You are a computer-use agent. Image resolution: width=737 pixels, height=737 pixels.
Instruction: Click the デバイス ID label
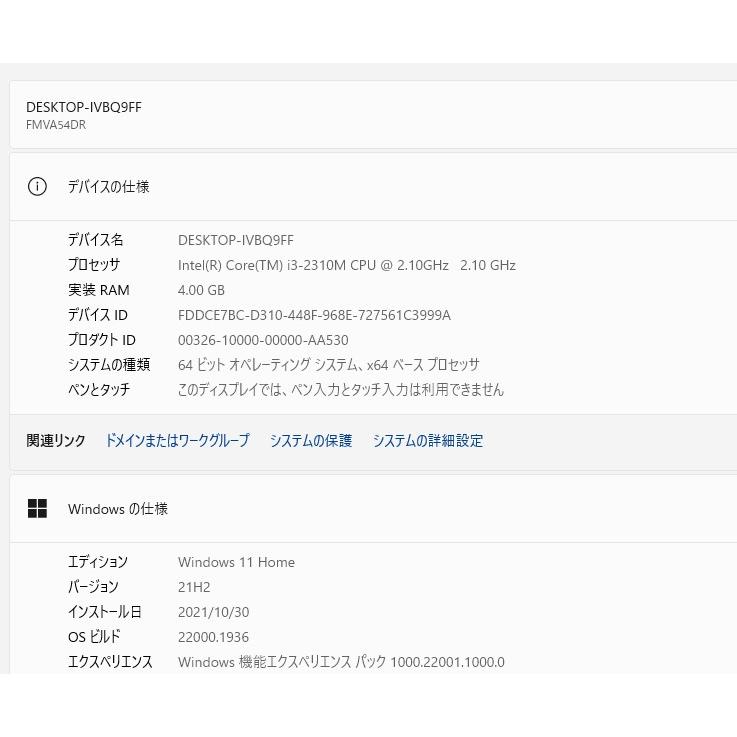point(98,315)
